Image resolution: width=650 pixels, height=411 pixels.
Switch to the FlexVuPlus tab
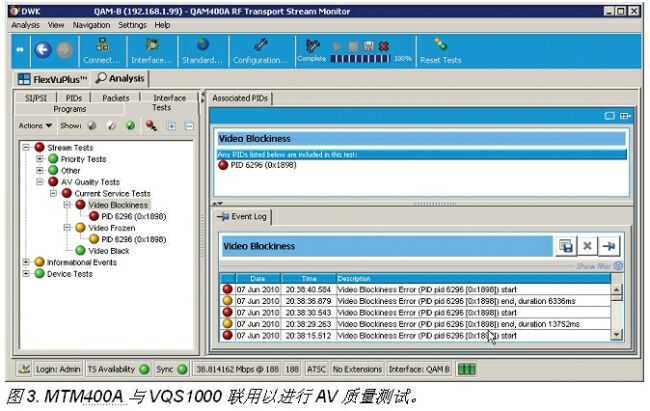click(x=53, y=79)
